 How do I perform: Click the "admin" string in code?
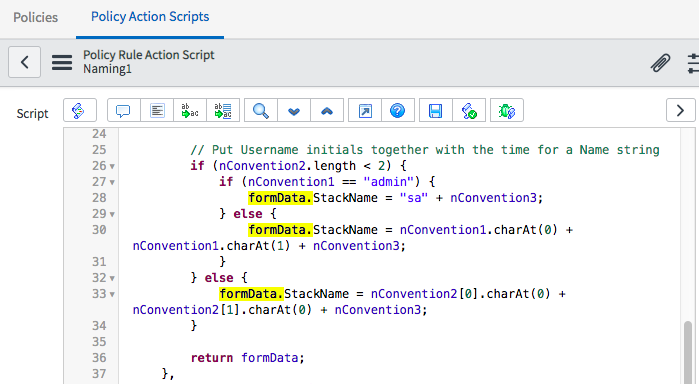click(389, 182)
